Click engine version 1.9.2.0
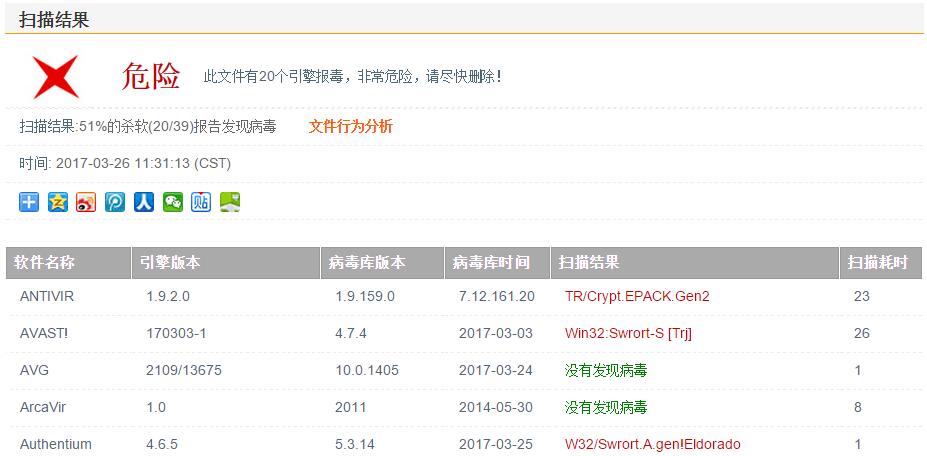 [168, 296]
